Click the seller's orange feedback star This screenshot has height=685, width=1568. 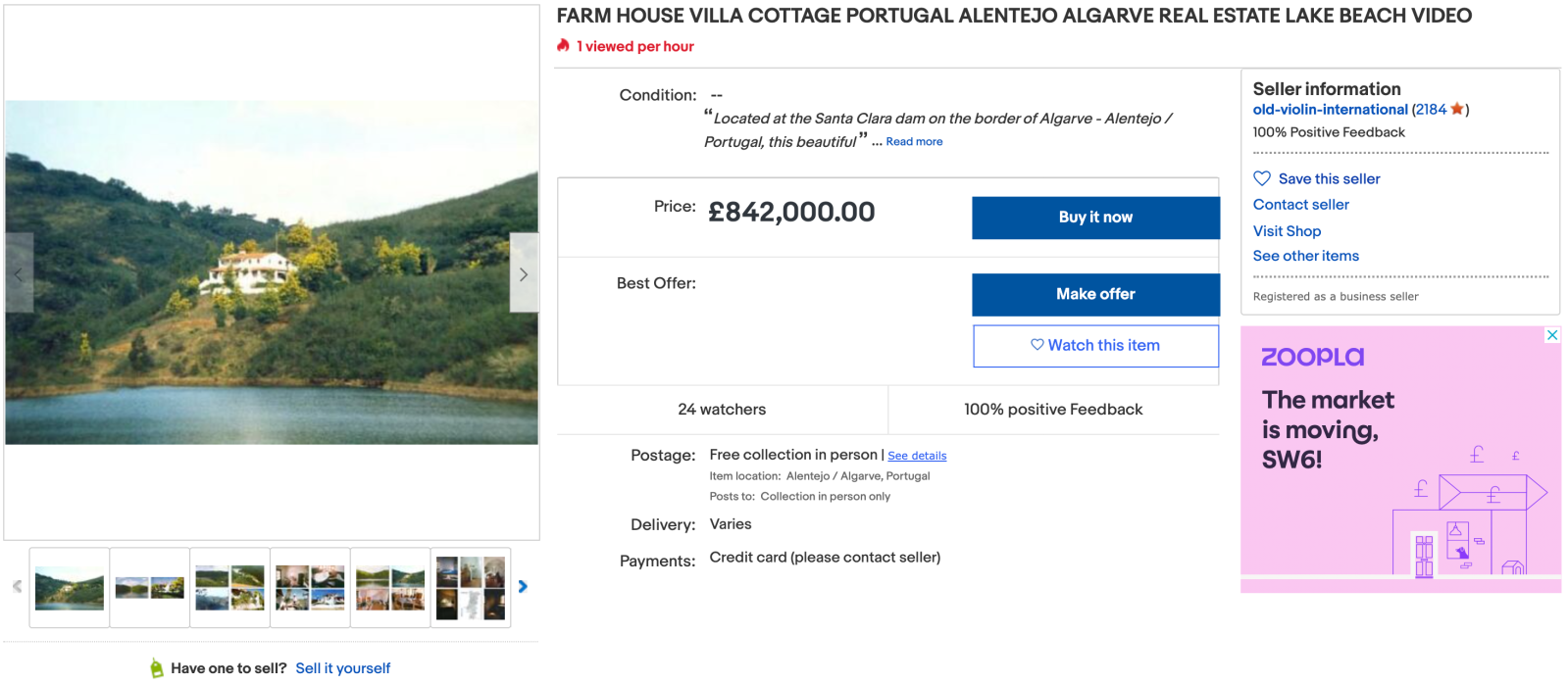point(1457,109)
